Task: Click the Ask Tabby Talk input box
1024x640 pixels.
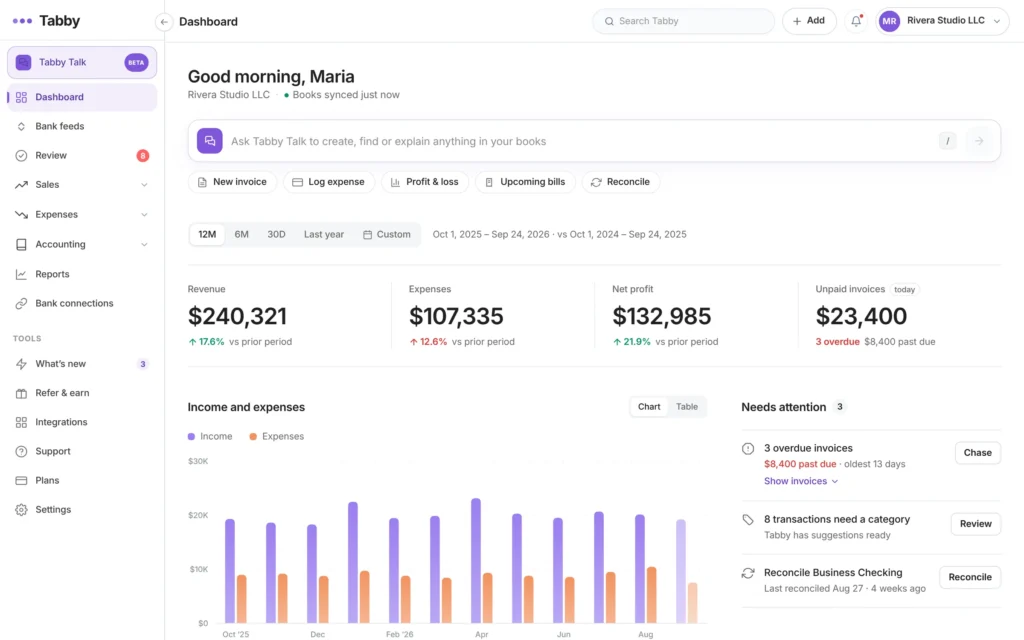Action: 594,141
